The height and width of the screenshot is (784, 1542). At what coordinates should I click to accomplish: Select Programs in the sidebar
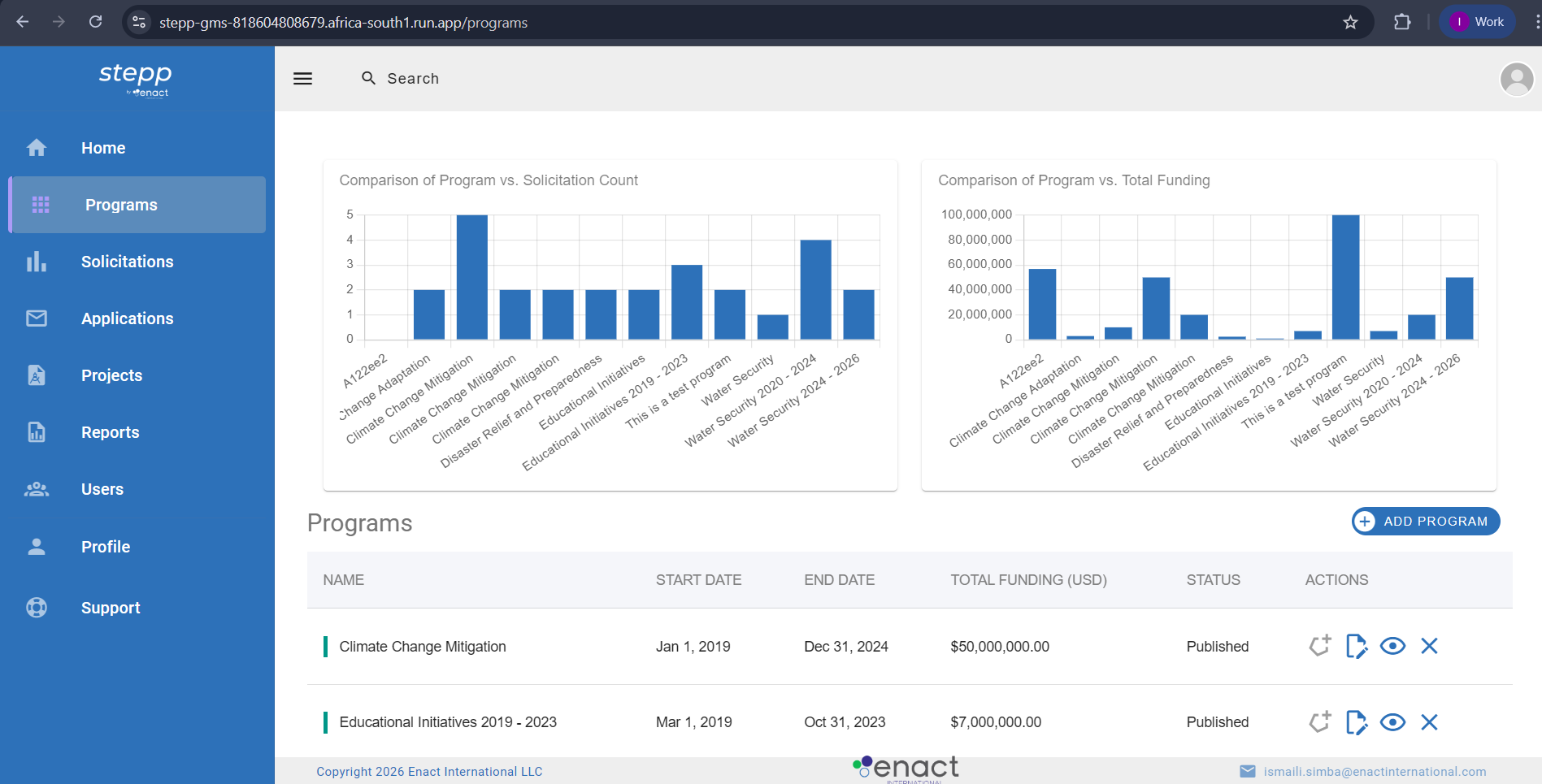click(x=137, y=205)
